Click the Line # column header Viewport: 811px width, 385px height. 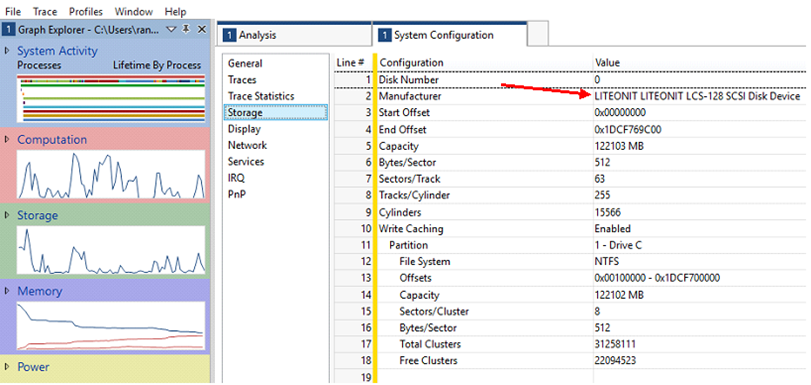(x=352, y=63)
